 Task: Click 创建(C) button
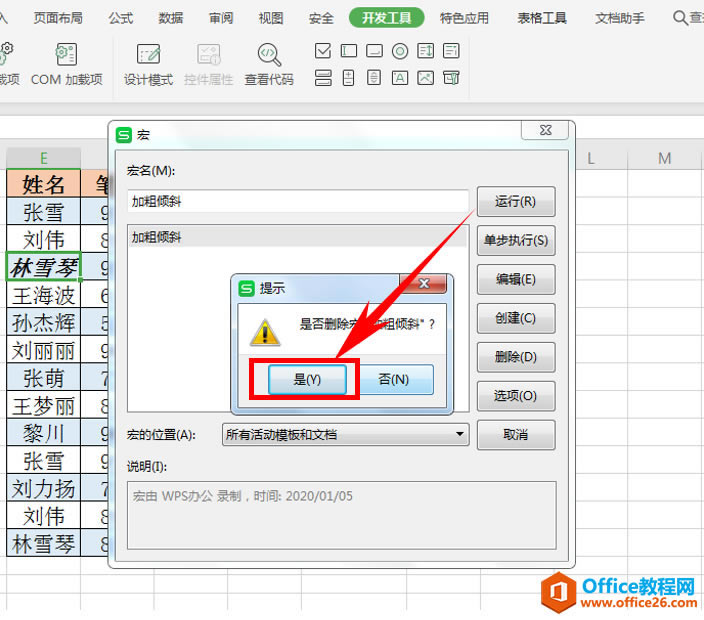coord(515,318)
